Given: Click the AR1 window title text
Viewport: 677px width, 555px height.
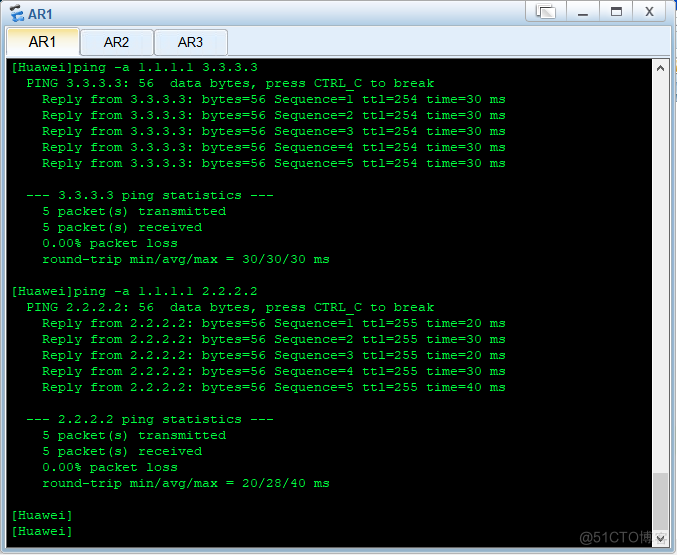Looking at the screenshot, I should [40, 13].
